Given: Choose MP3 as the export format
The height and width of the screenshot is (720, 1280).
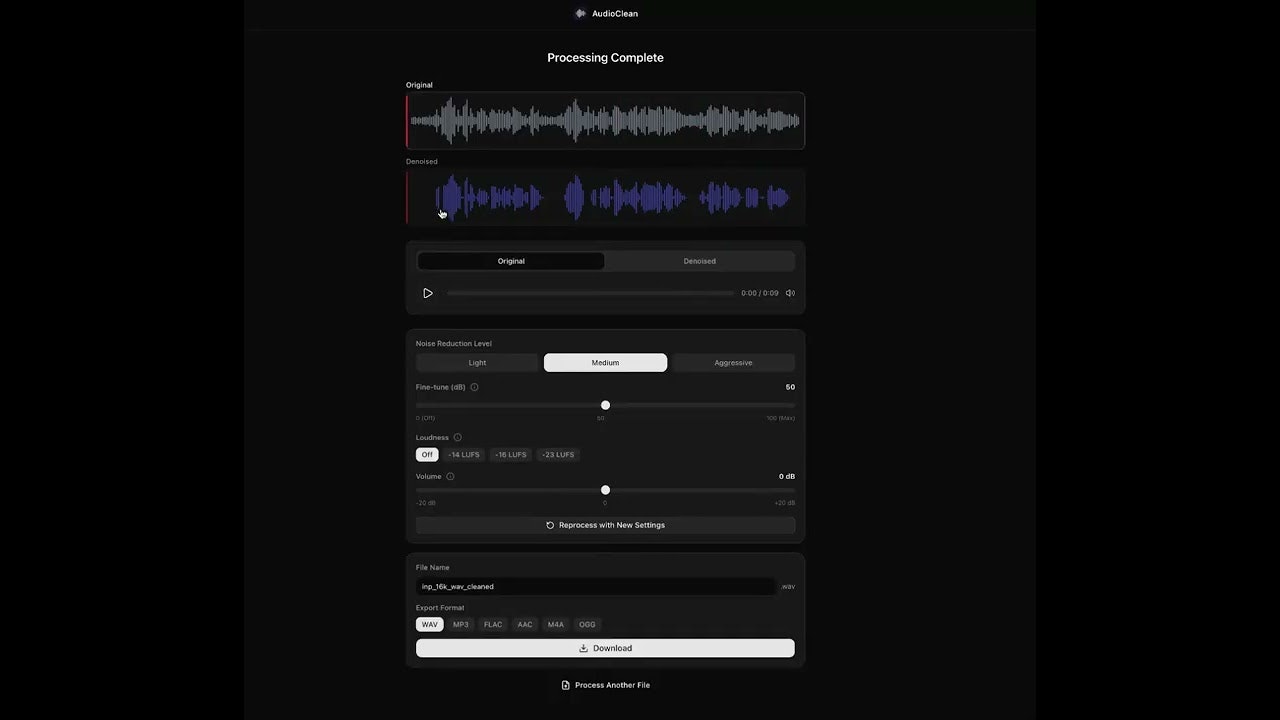Looking at the screenshot, I should (460, 624).
